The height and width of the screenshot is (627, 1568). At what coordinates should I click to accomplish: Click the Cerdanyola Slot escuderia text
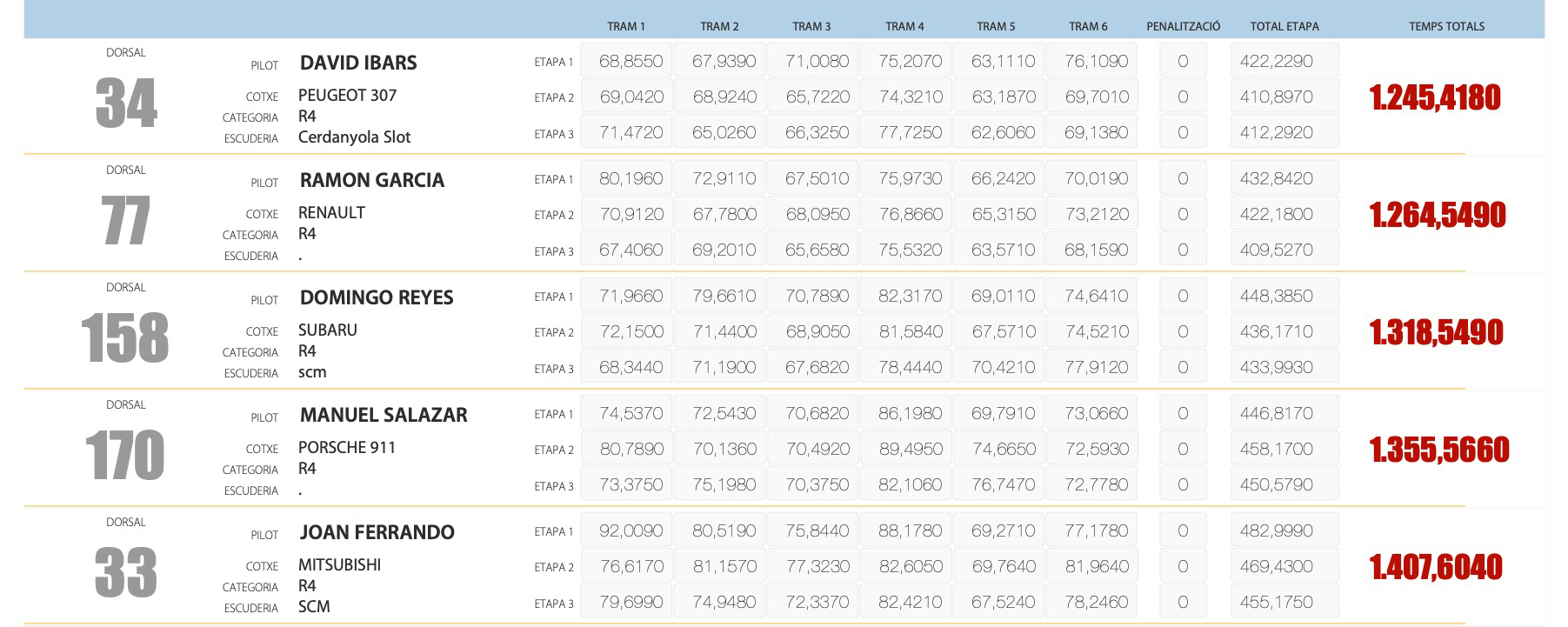tap(354, 137)
